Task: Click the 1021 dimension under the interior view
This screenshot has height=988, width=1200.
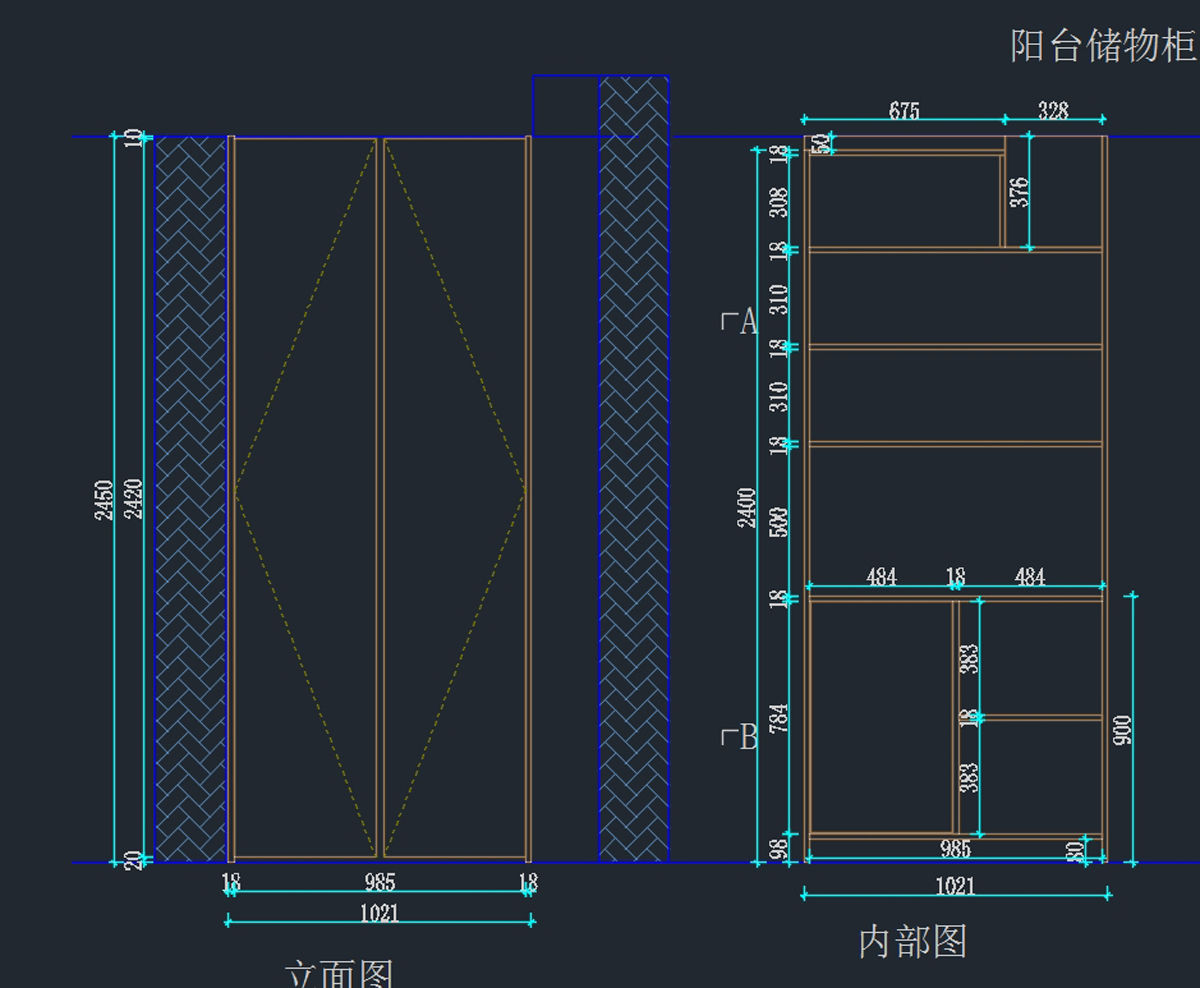Action: coord(955,886)
